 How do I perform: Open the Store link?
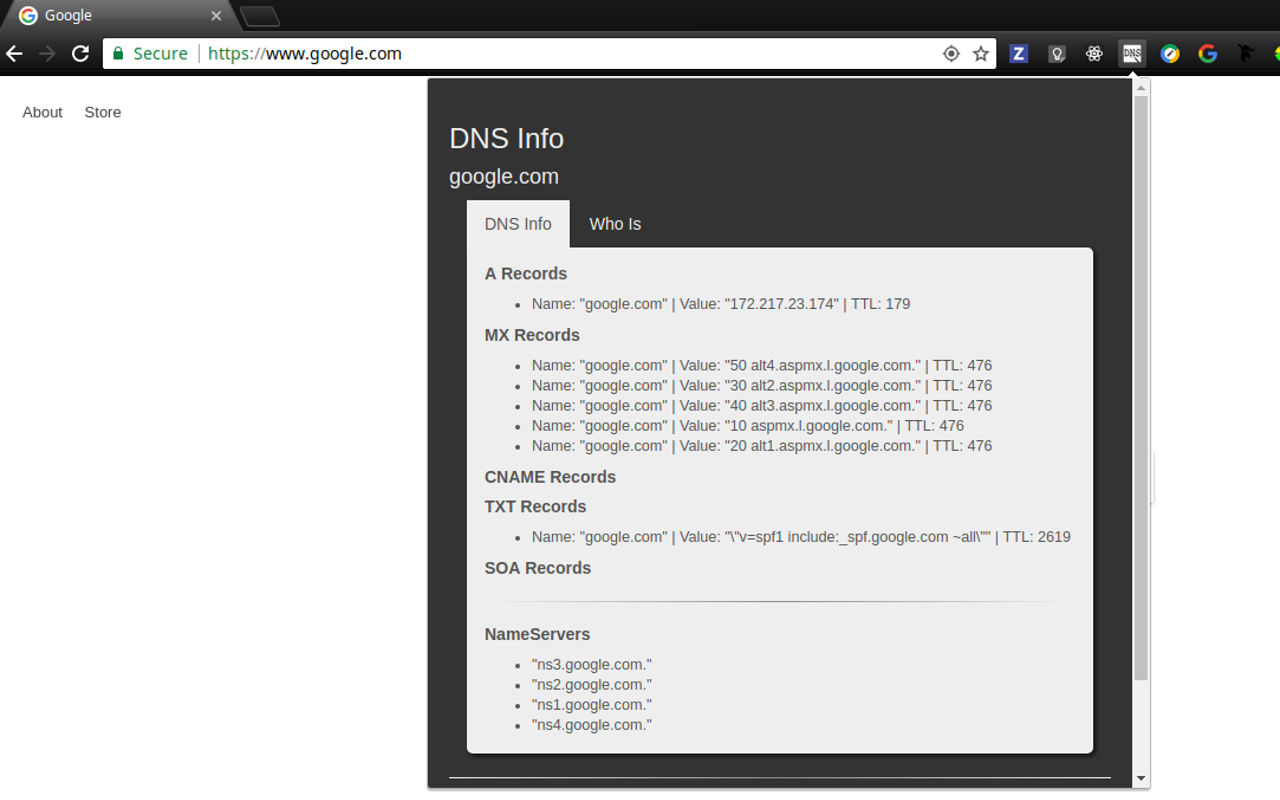click(102, 112)
